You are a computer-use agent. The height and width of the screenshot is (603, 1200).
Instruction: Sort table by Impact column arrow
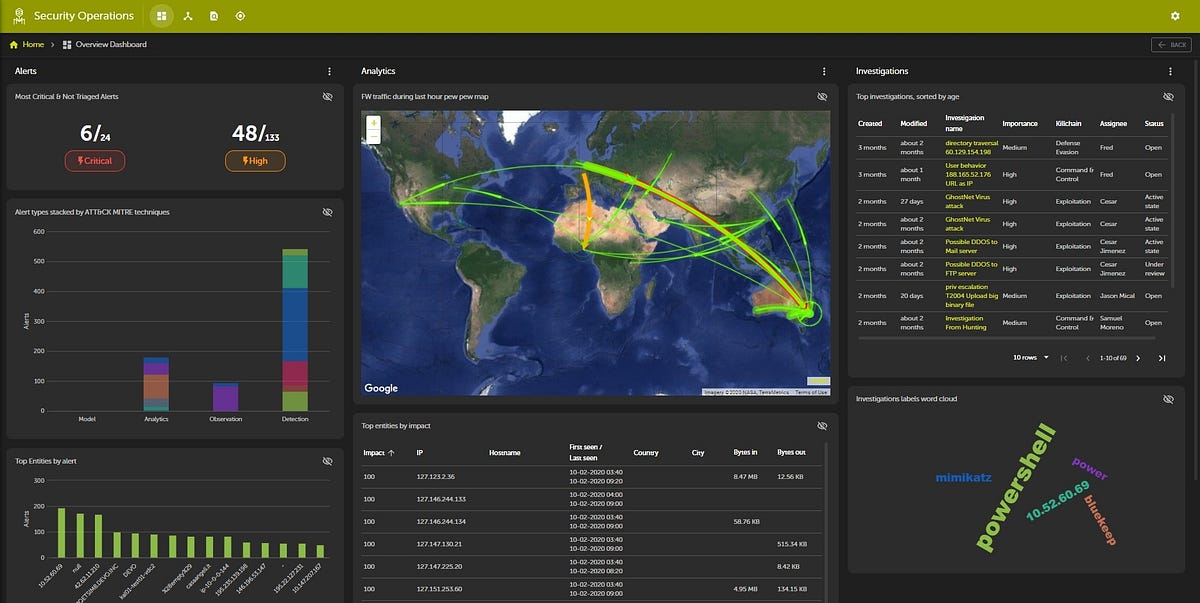tap(391, 453)
